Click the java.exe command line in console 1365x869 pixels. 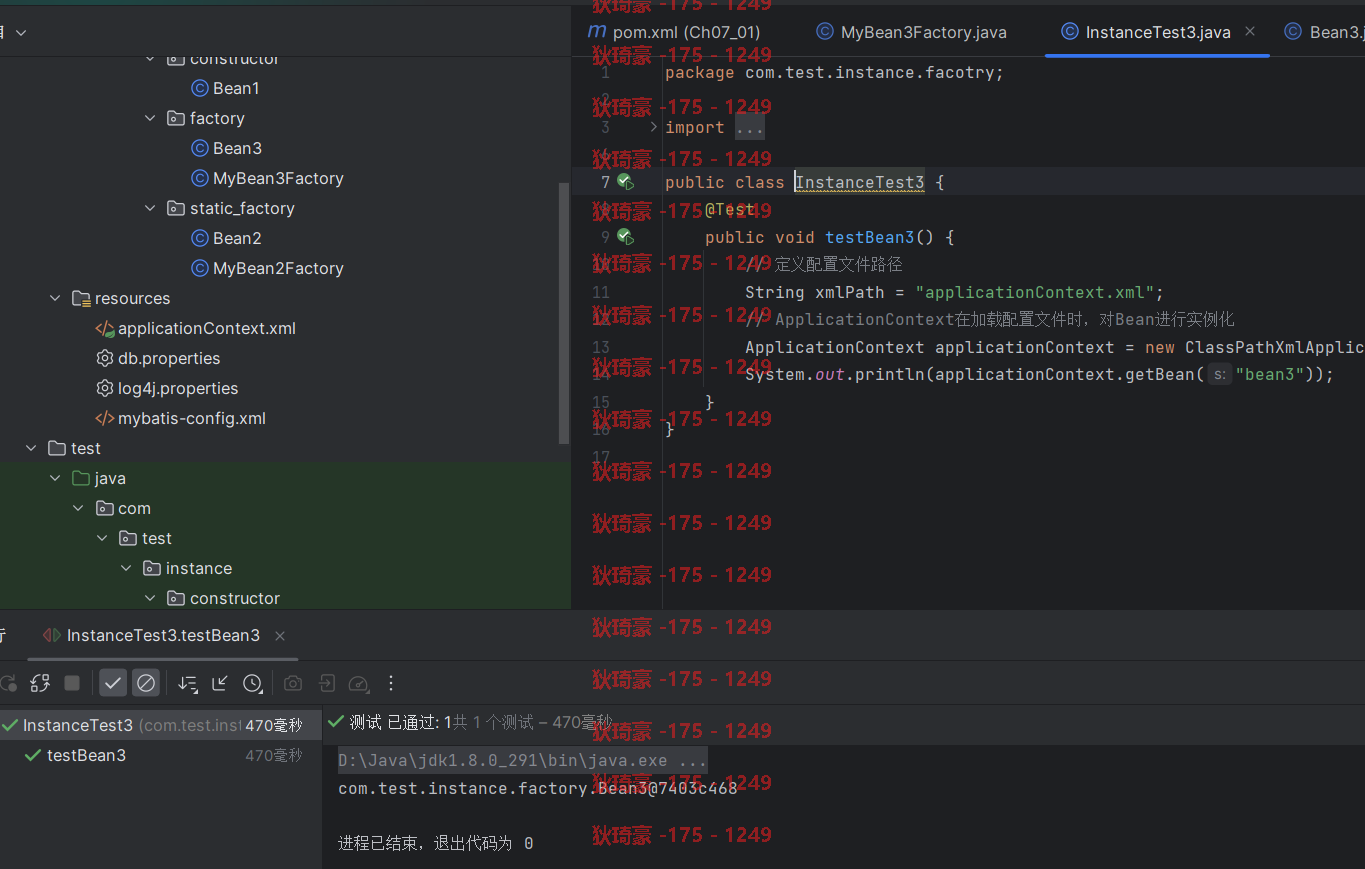pyautogui.click(x=522, y=760)
